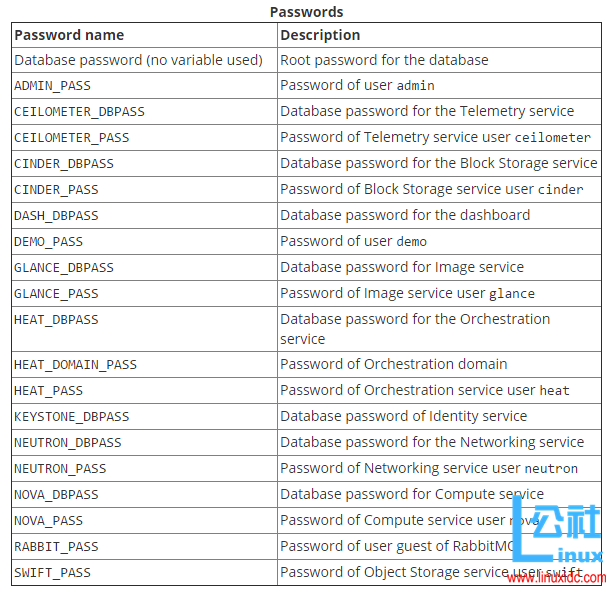The width and height of the screenshot is (606, 590).
Task: Select the ADMIN_PASS cell
Action: pyautogui.click(x=52, y=86)
